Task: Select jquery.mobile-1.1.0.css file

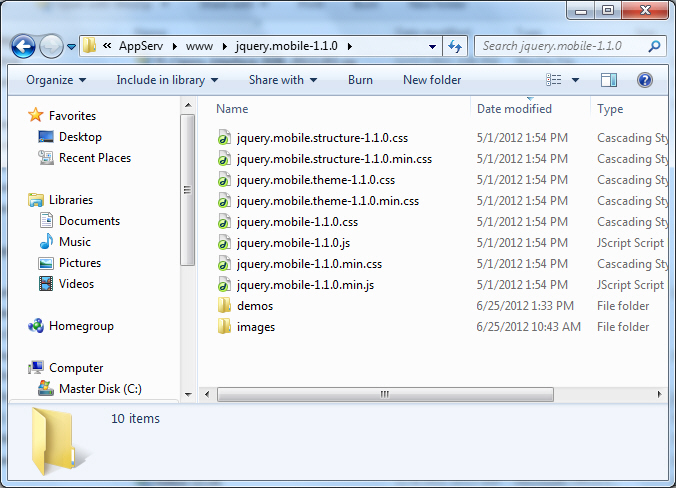Action: click(297, 222)
